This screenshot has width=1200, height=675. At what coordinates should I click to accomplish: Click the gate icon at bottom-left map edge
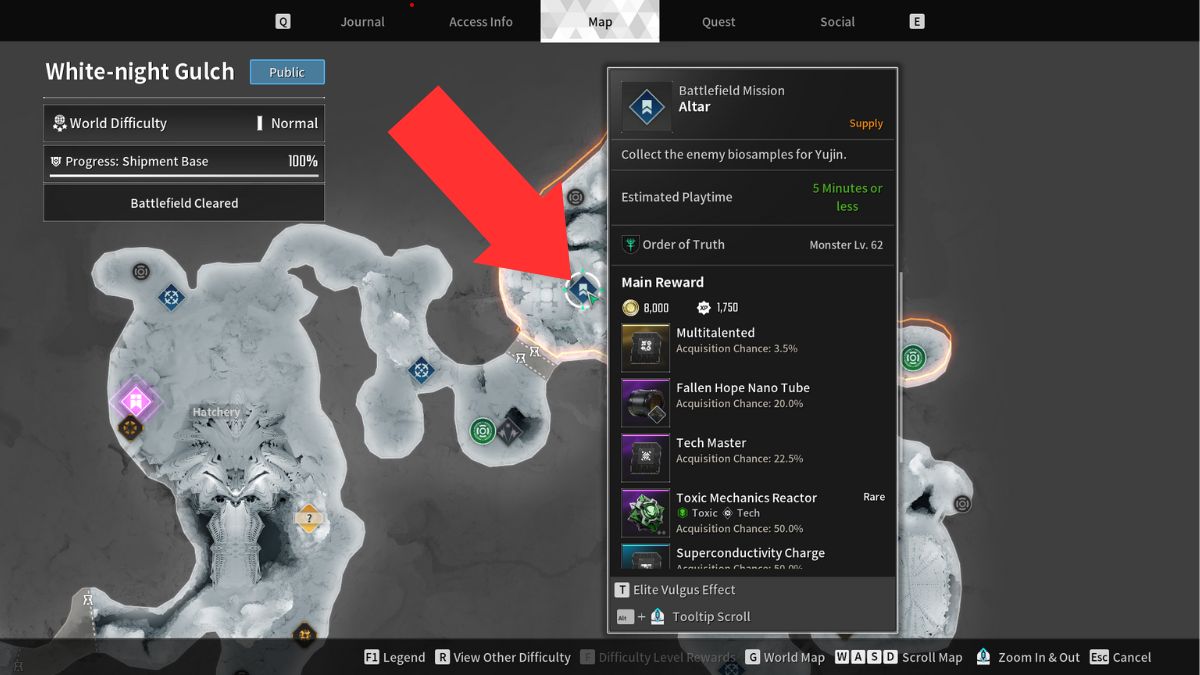click(x=88, y=599)
